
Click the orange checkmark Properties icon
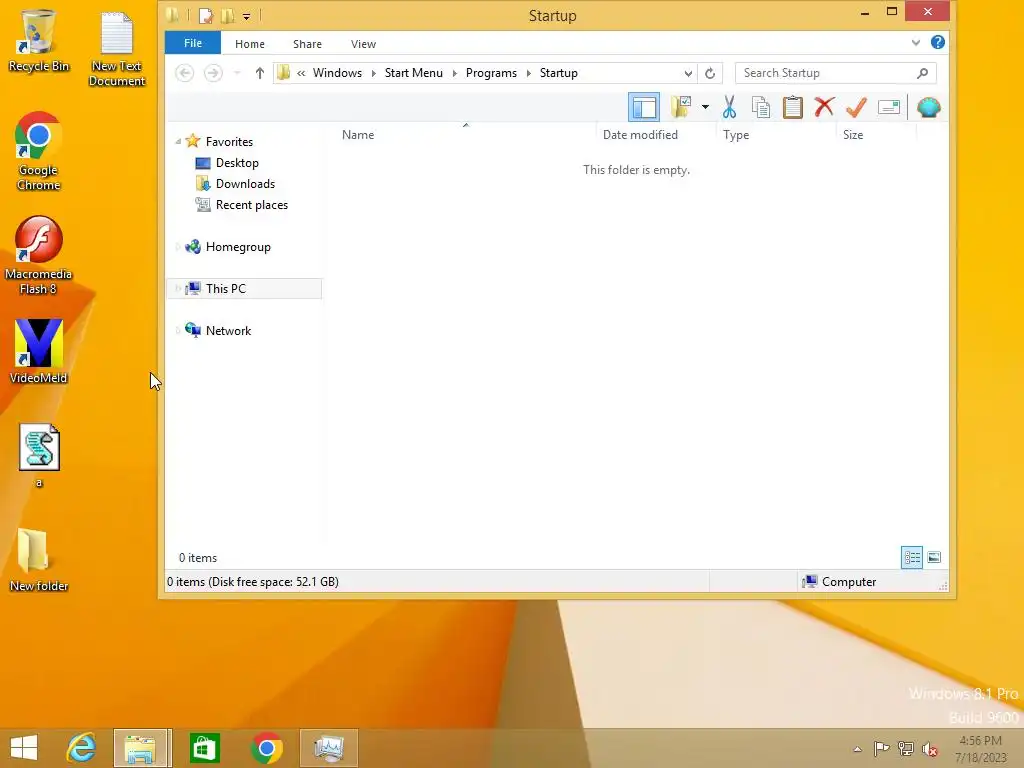[856, 107]
